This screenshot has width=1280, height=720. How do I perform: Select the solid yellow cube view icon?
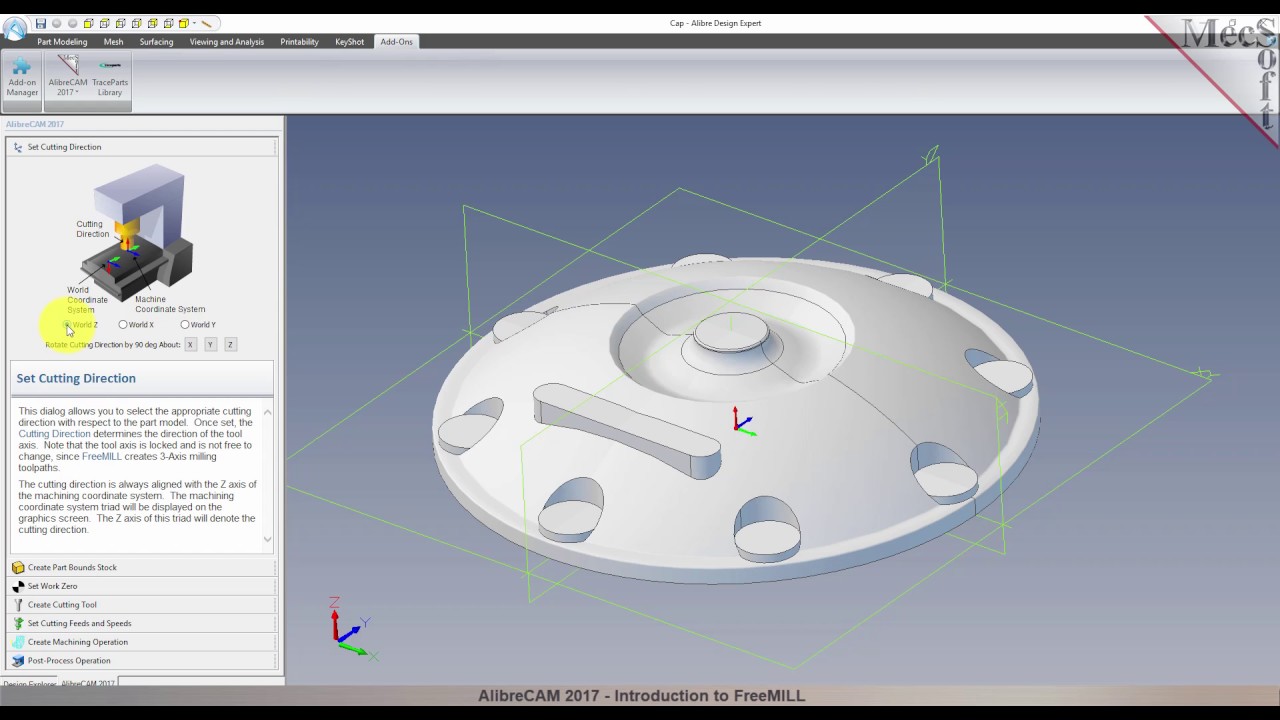(88, 23)
